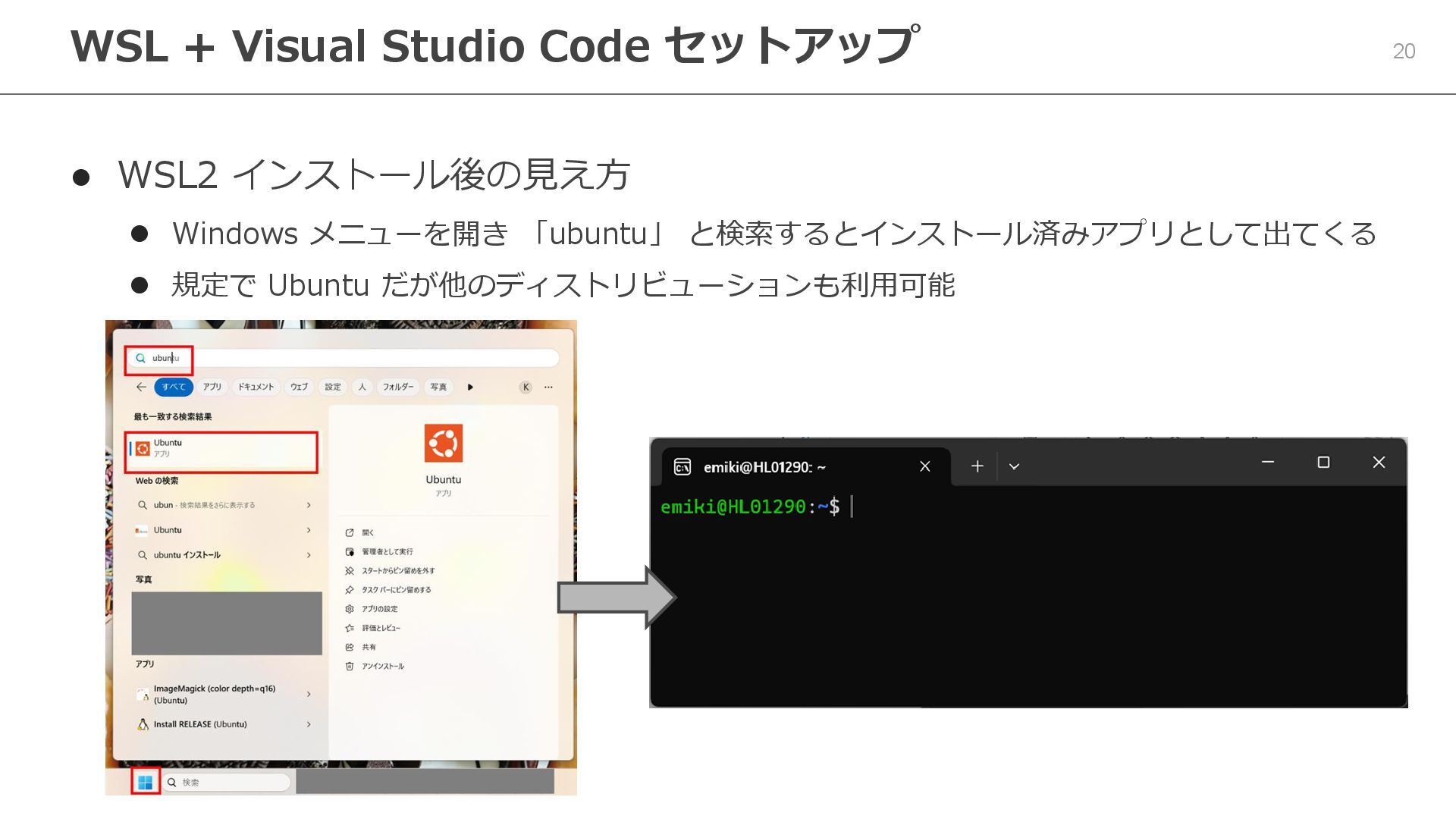Click the unpin icon beside スタートからピン留めを外す
Image resolution: width=1456 pixels, height=819 pixels.
pyautogui.click(x=350, y=570)
